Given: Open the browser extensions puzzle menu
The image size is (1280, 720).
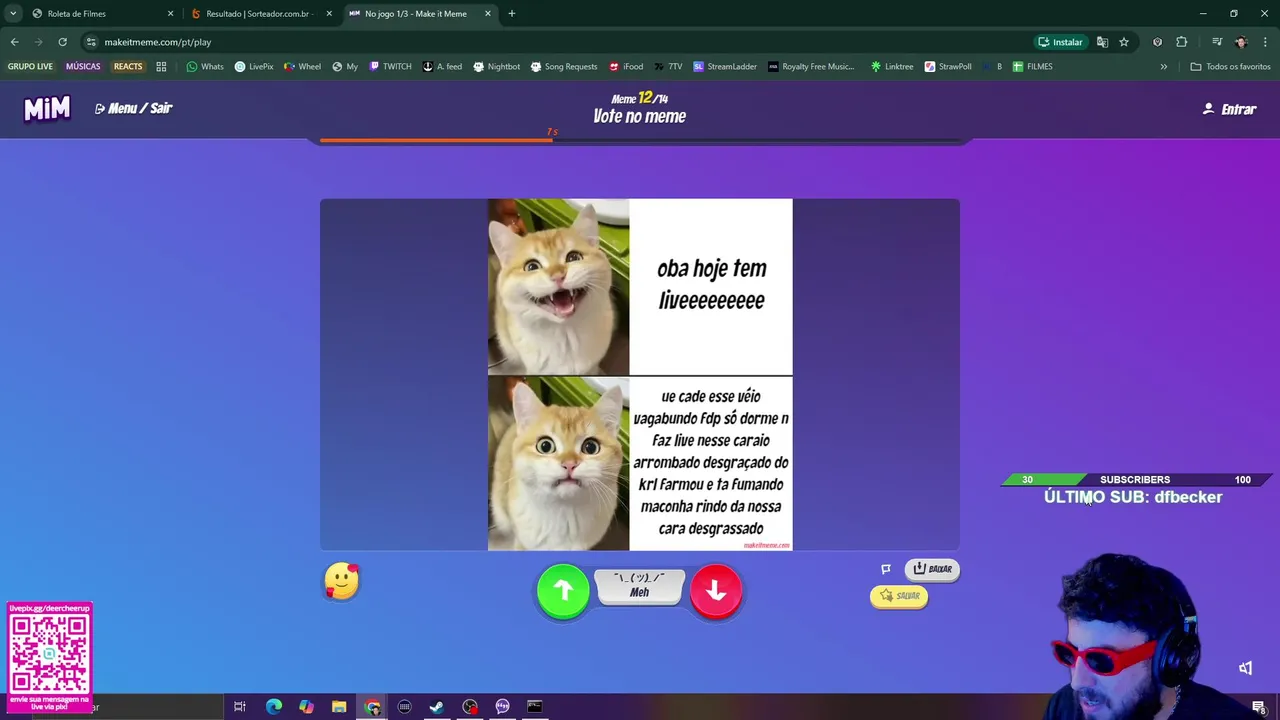Looking at the screenshot, I should 1182,42.
